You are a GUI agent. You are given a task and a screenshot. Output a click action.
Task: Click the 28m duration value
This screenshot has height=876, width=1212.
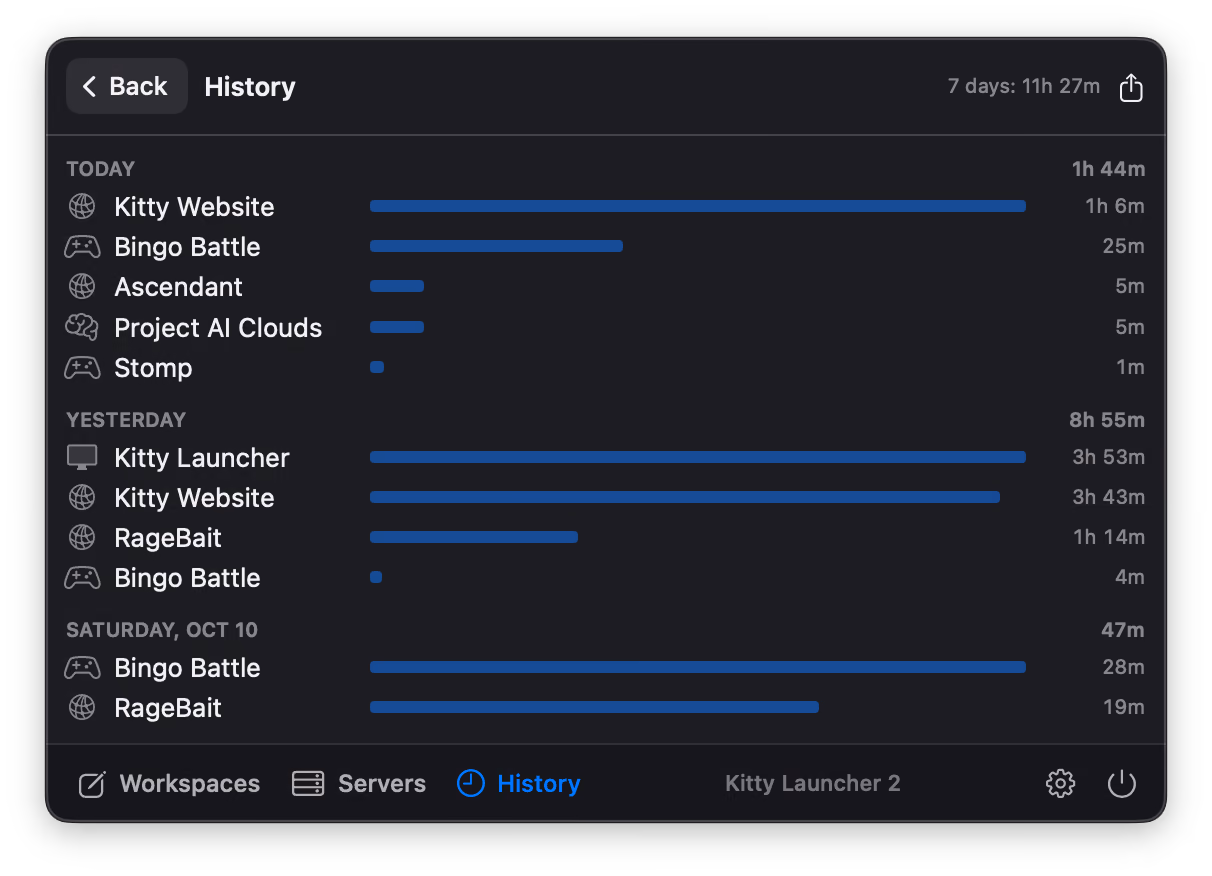(x=1124, y=668)
